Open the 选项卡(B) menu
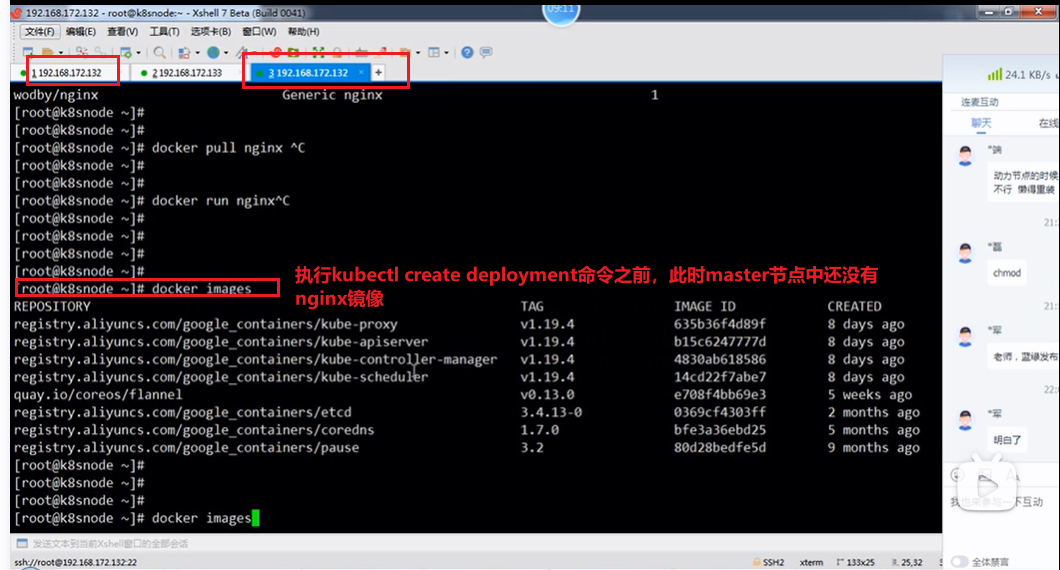Image resolution: width=1060 pixels, height=570 pixels. [x=210, y=31]
